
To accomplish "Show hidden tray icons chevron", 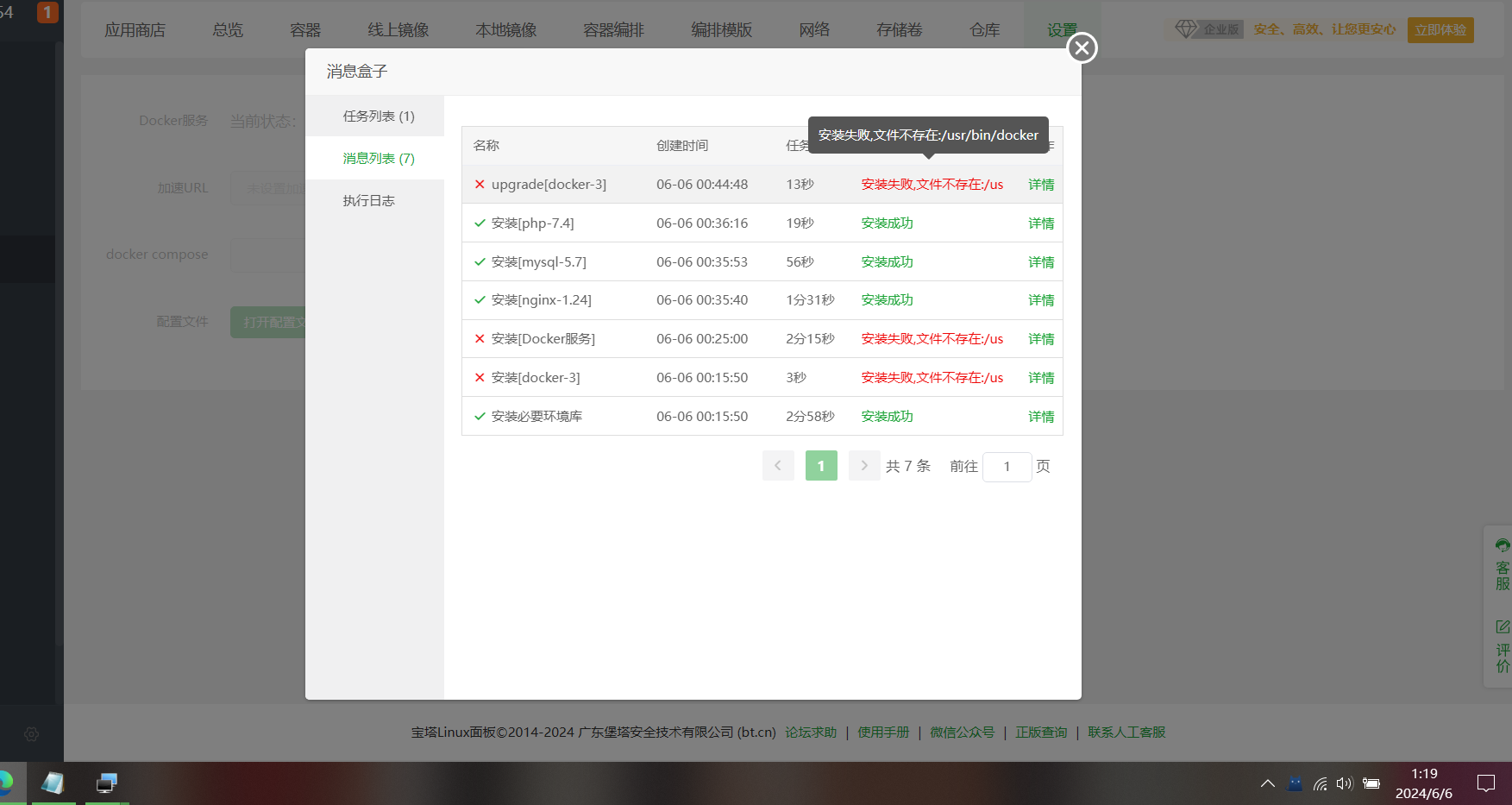I will (x=1267, y=783).
